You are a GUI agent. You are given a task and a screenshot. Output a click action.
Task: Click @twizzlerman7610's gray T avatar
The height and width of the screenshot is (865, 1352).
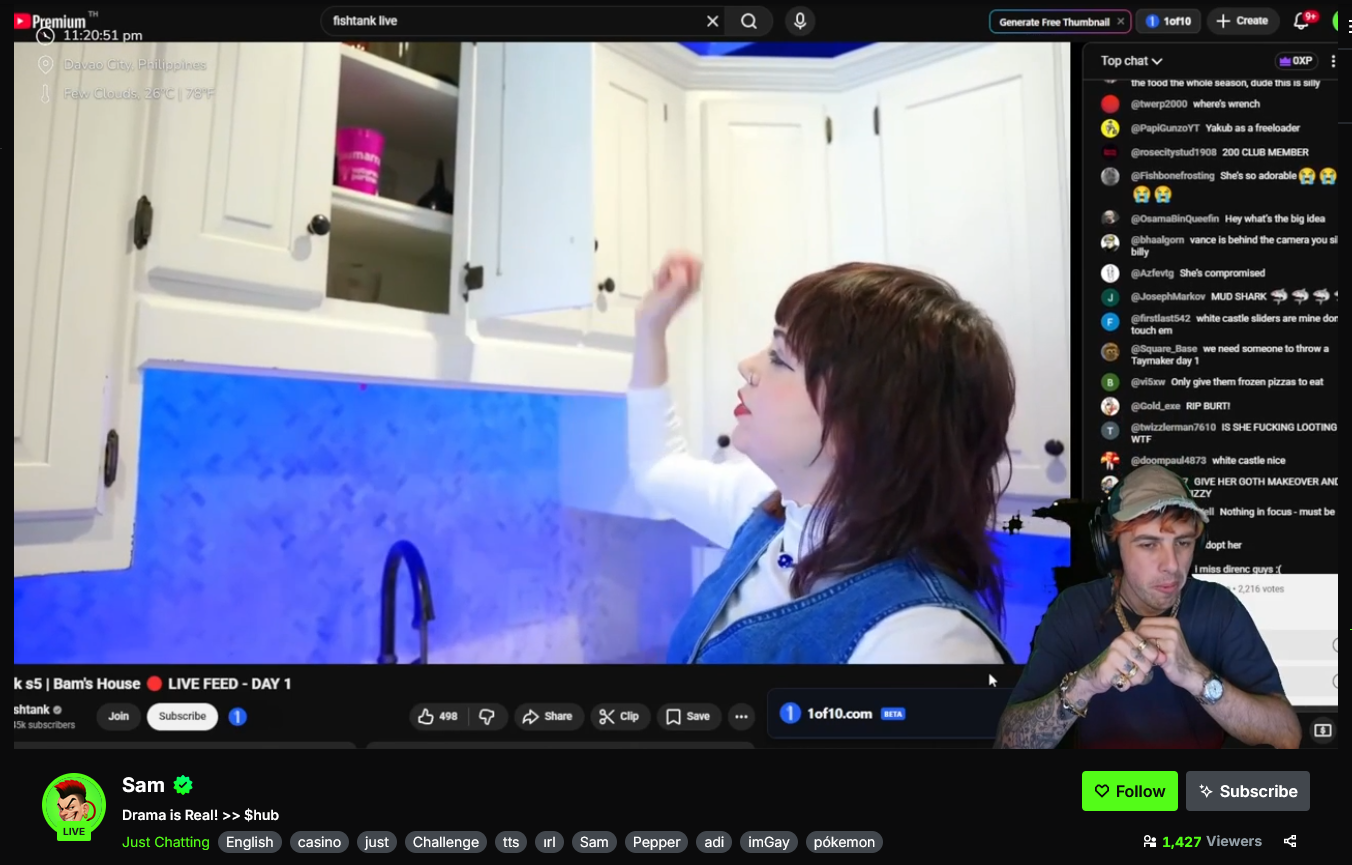1110,430
